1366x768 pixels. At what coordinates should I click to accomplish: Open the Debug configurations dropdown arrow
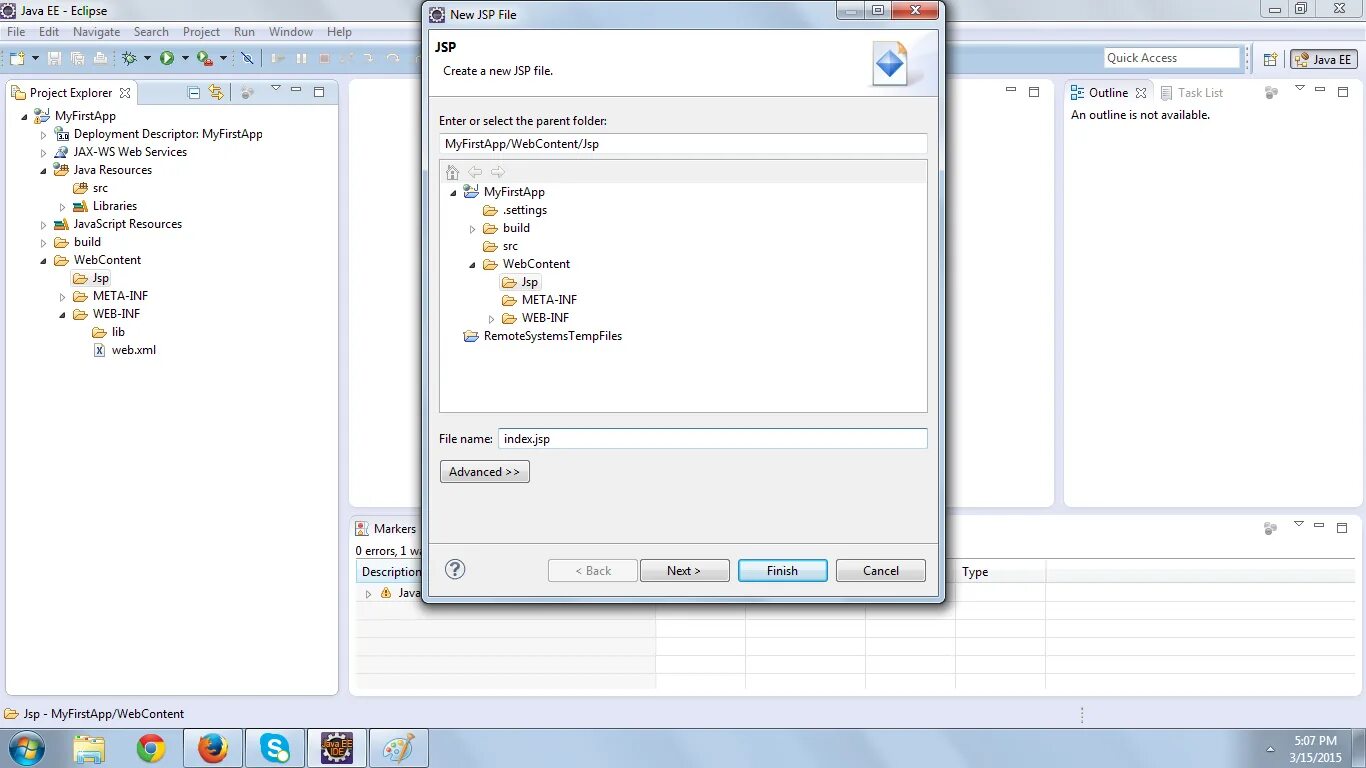[147, 59]
